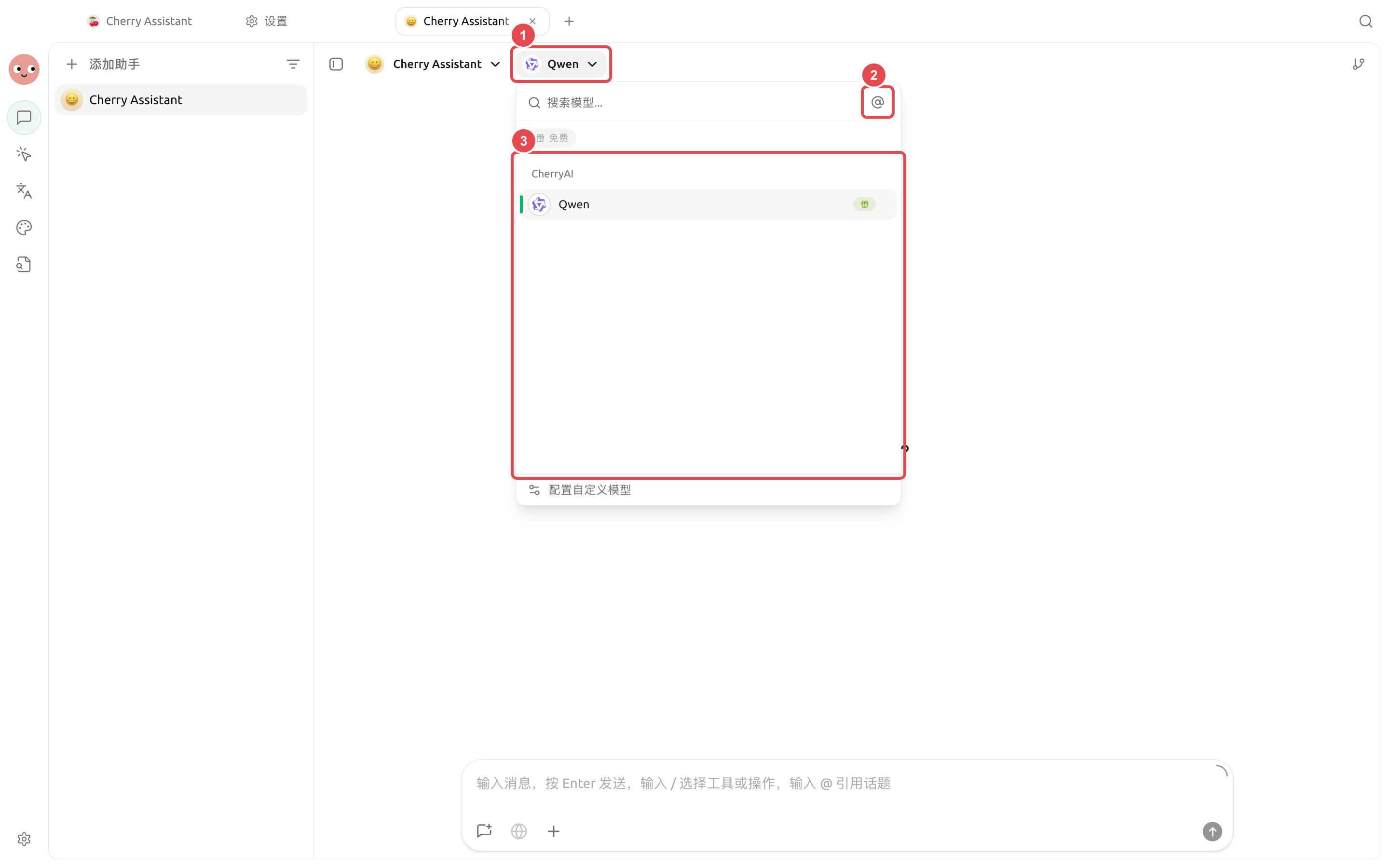The image size is (1389, 868).
Task: Click the CherryAI group label
Action: coord(552,174)
